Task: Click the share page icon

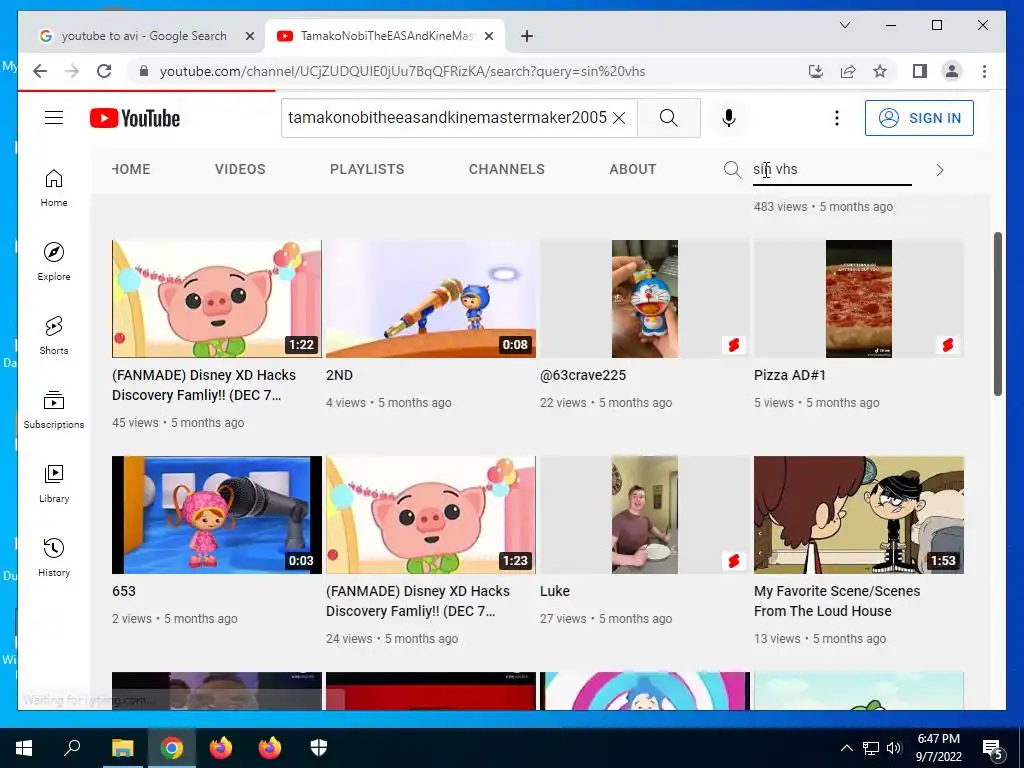Action: pyautogui.click(x=848, y=71)
